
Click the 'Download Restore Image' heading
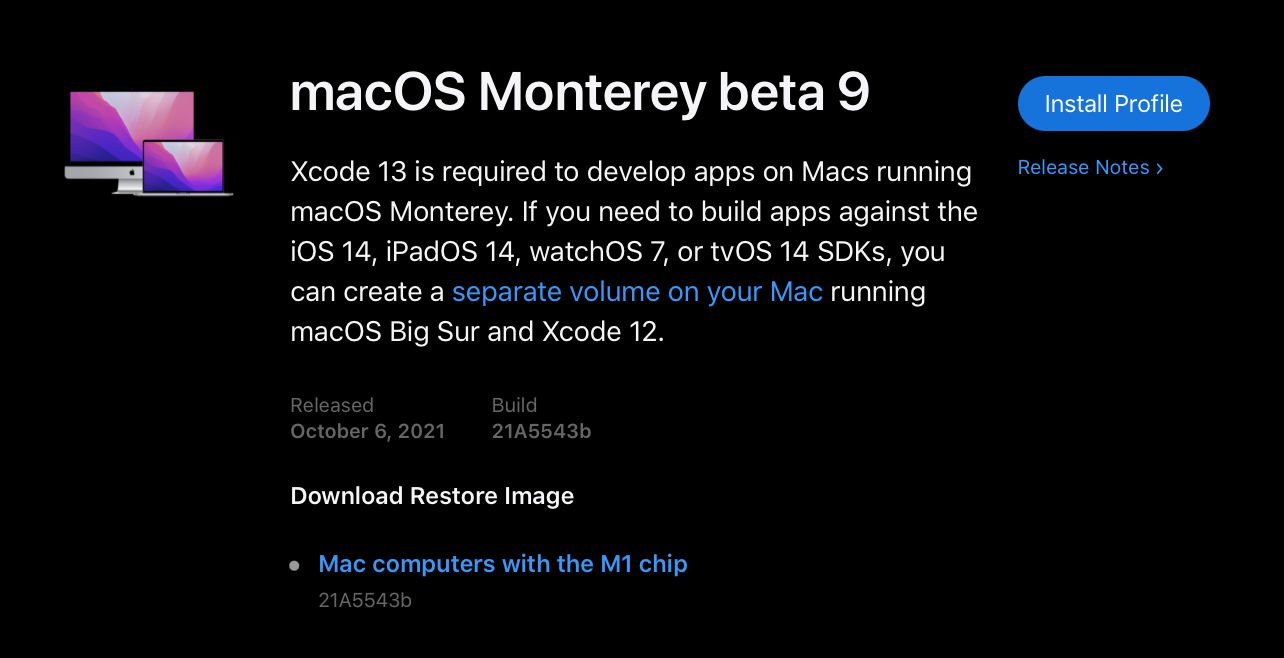(432, 496)
